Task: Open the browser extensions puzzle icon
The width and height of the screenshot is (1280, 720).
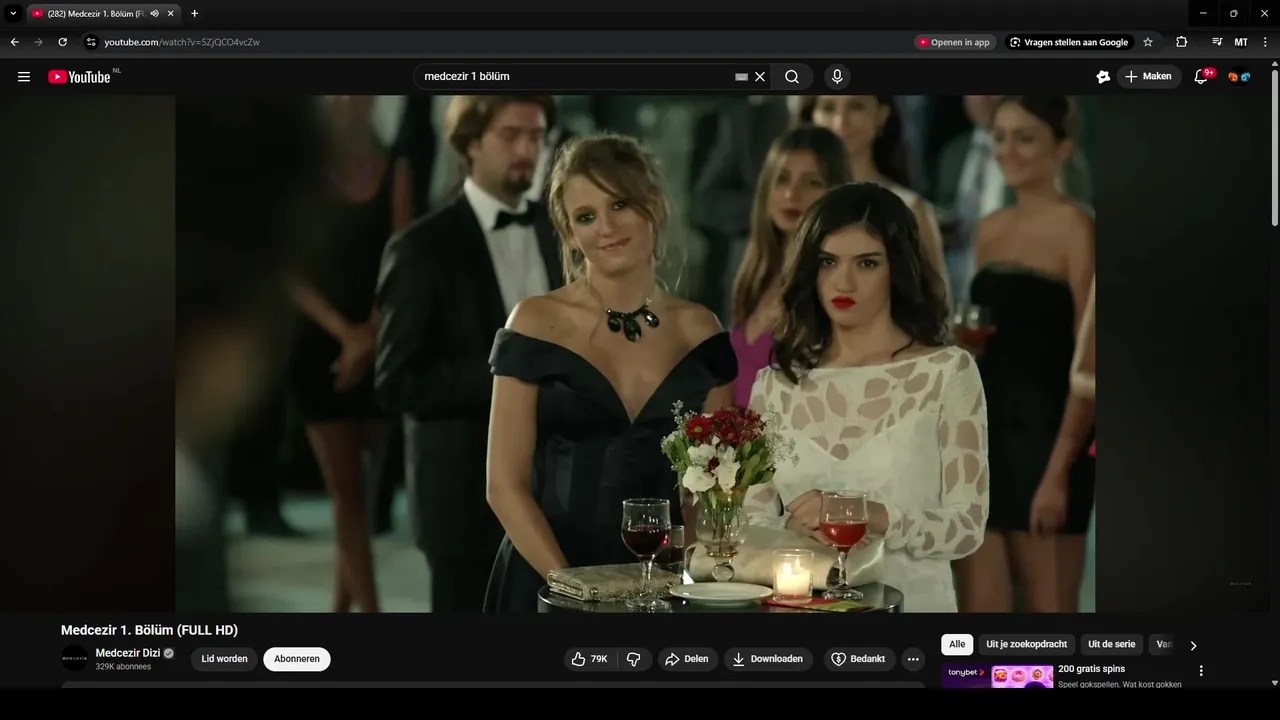Action: pos(1181,42)
